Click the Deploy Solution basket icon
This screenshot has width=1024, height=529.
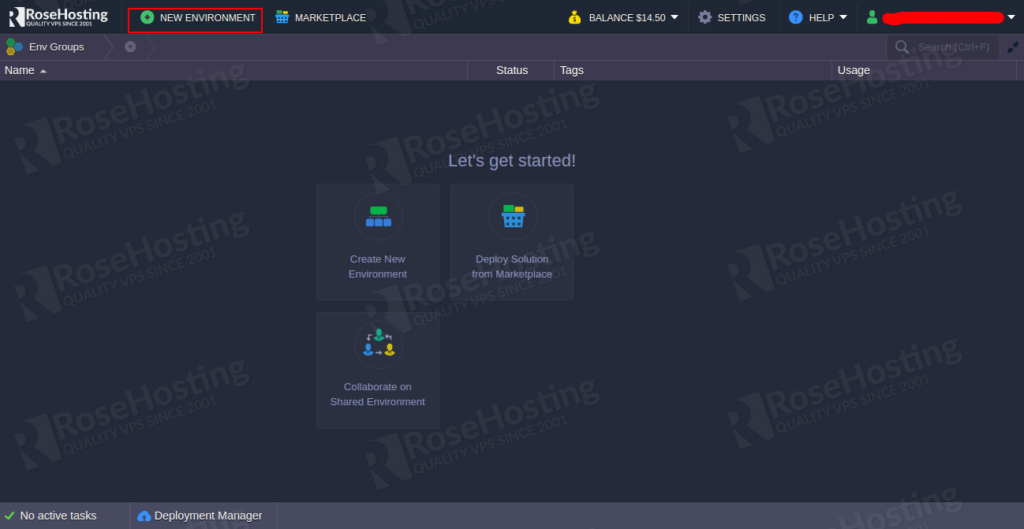tap(513, 216)
